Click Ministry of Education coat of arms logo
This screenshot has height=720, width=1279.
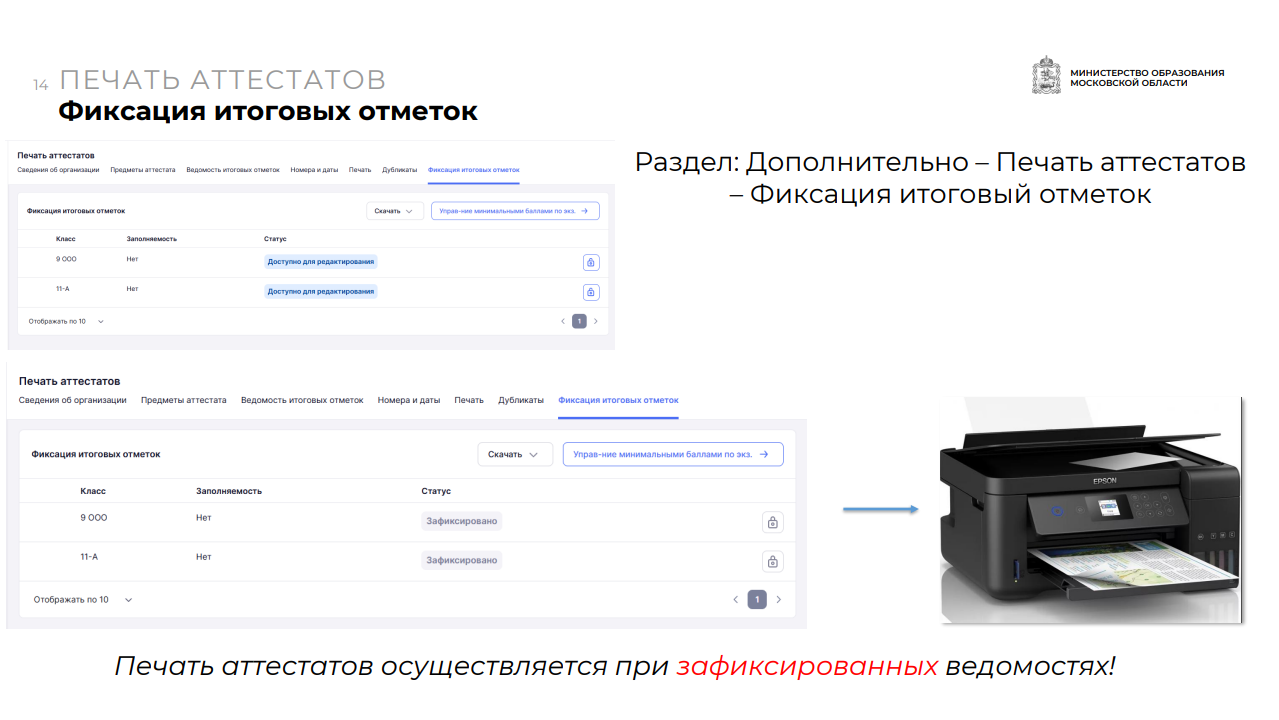1046,75
